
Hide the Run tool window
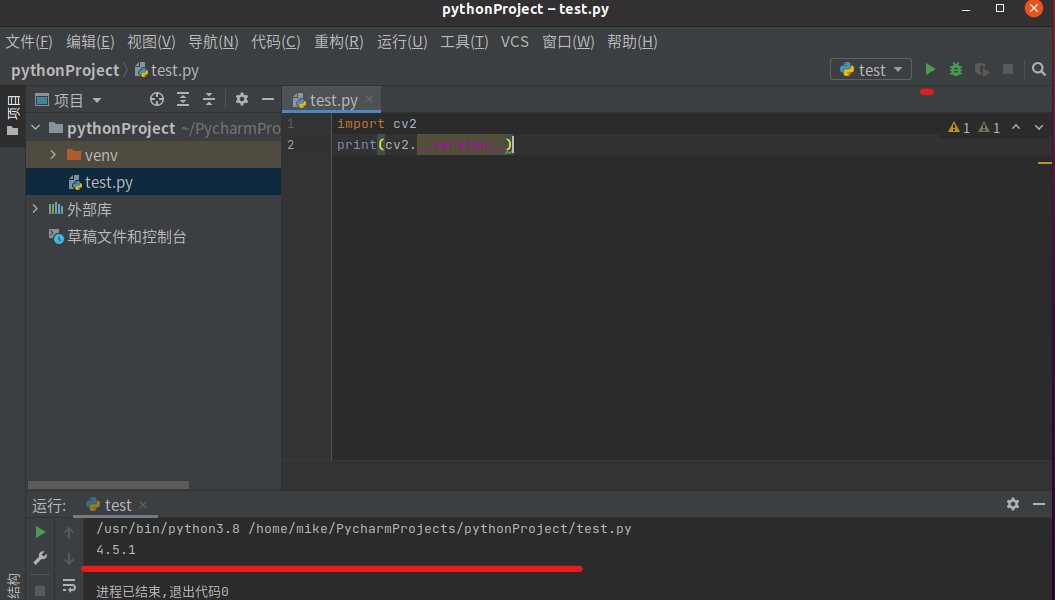pos(1039,504)
